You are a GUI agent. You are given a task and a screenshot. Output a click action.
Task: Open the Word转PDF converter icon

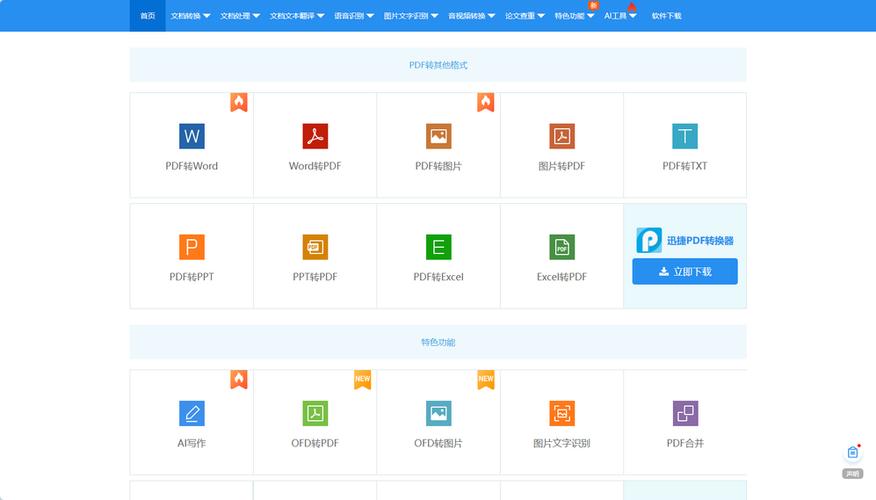pyautogui.click(x=315, y=136)
